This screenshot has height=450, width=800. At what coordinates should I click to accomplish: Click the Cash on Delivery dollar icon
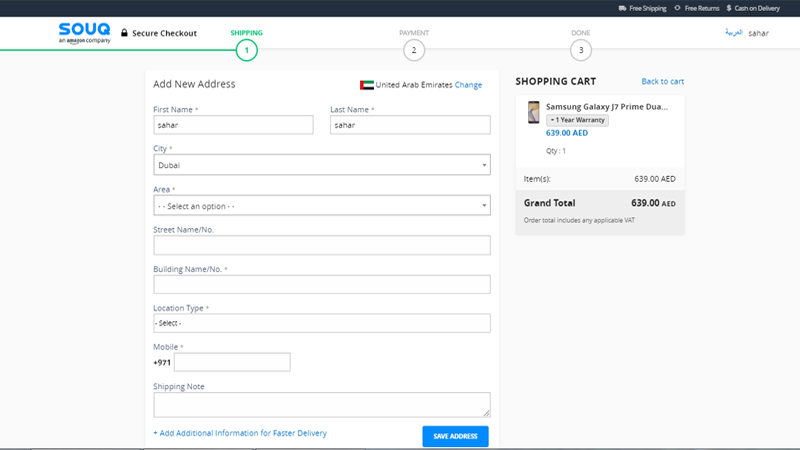click(x=729, y=8)
